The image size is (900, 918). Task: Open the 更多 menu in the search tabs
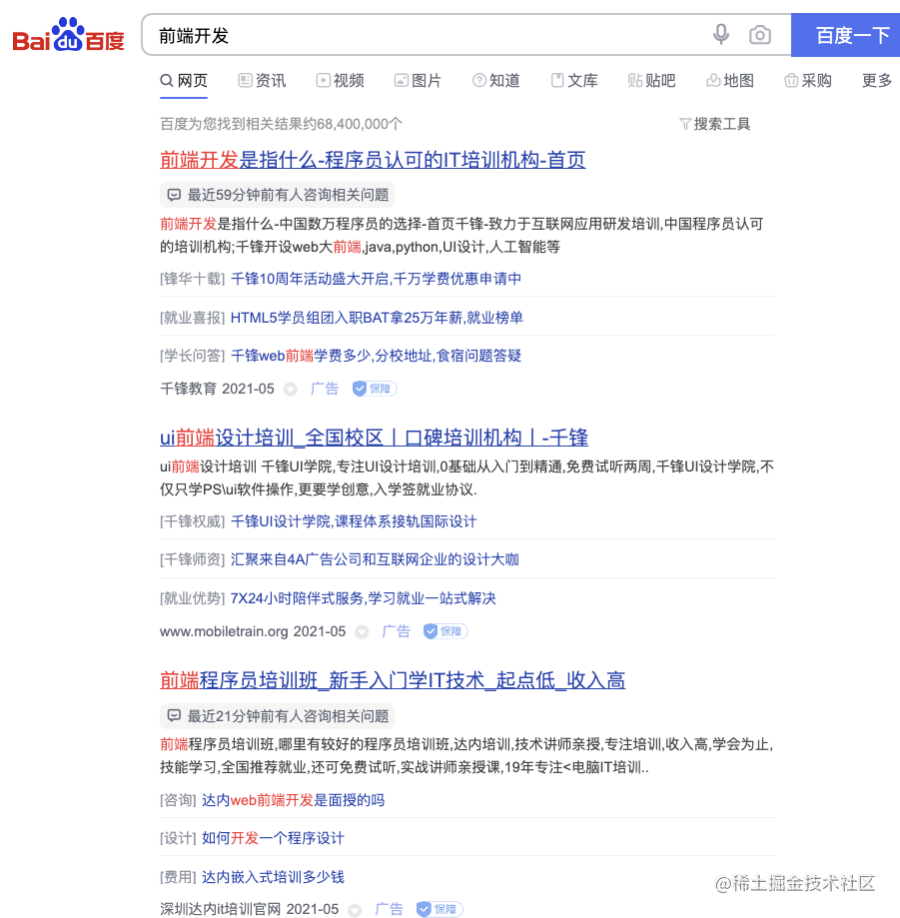click(877, 80)
